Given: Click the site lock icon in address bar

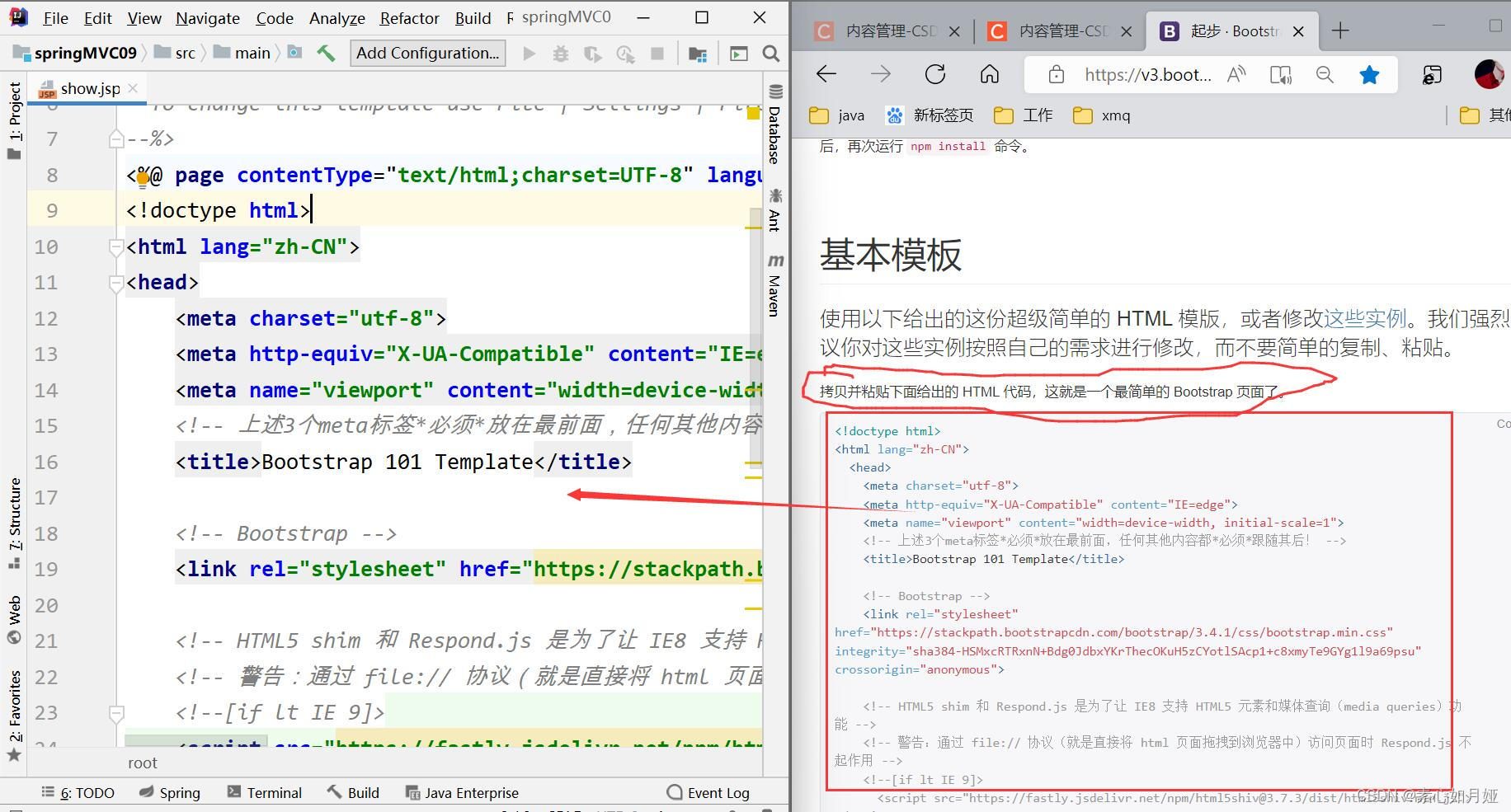Looking at the screenshot, I should (x=1057, y=75).
